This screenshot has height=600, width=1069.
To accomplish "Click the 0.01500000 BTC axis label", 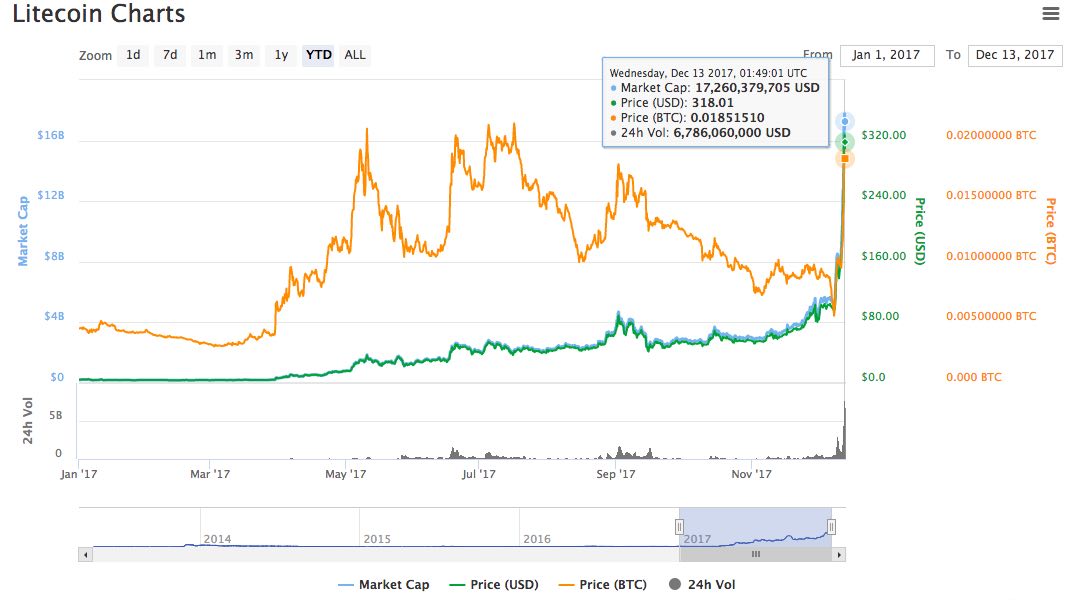I will [x=991, y=195].
